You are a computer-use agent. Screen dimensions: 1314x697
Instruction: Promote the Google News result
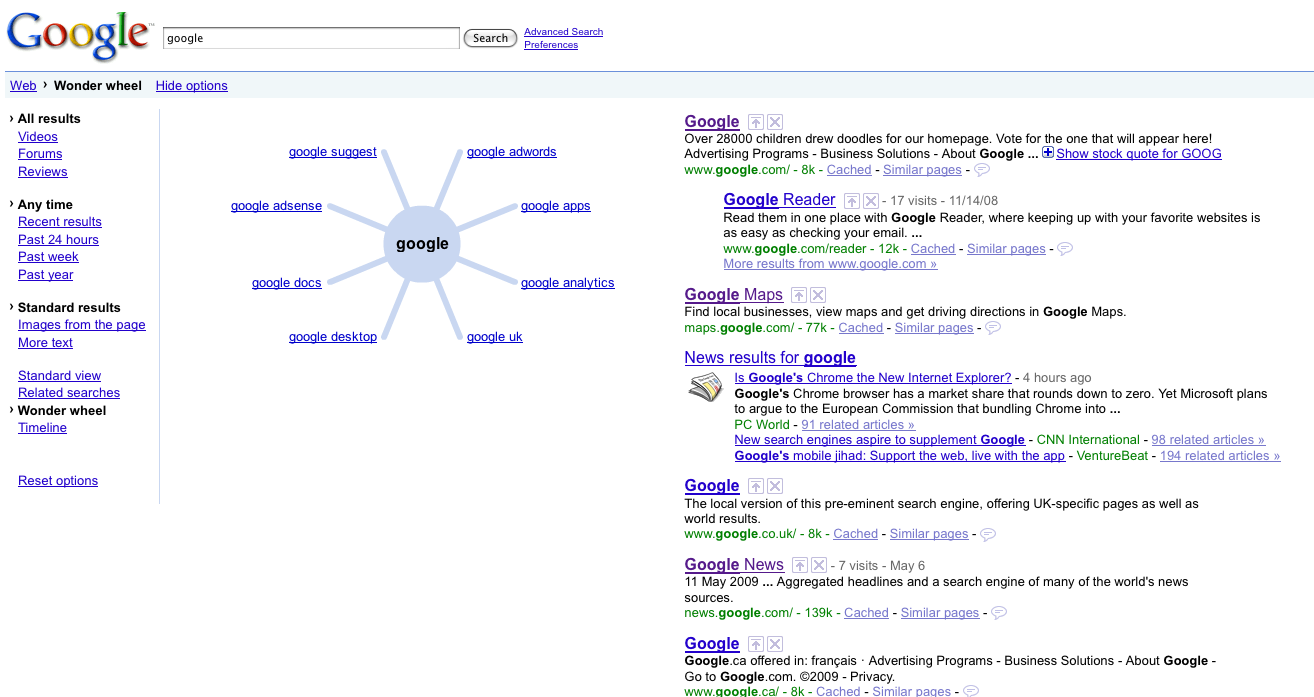coord(800,565)
